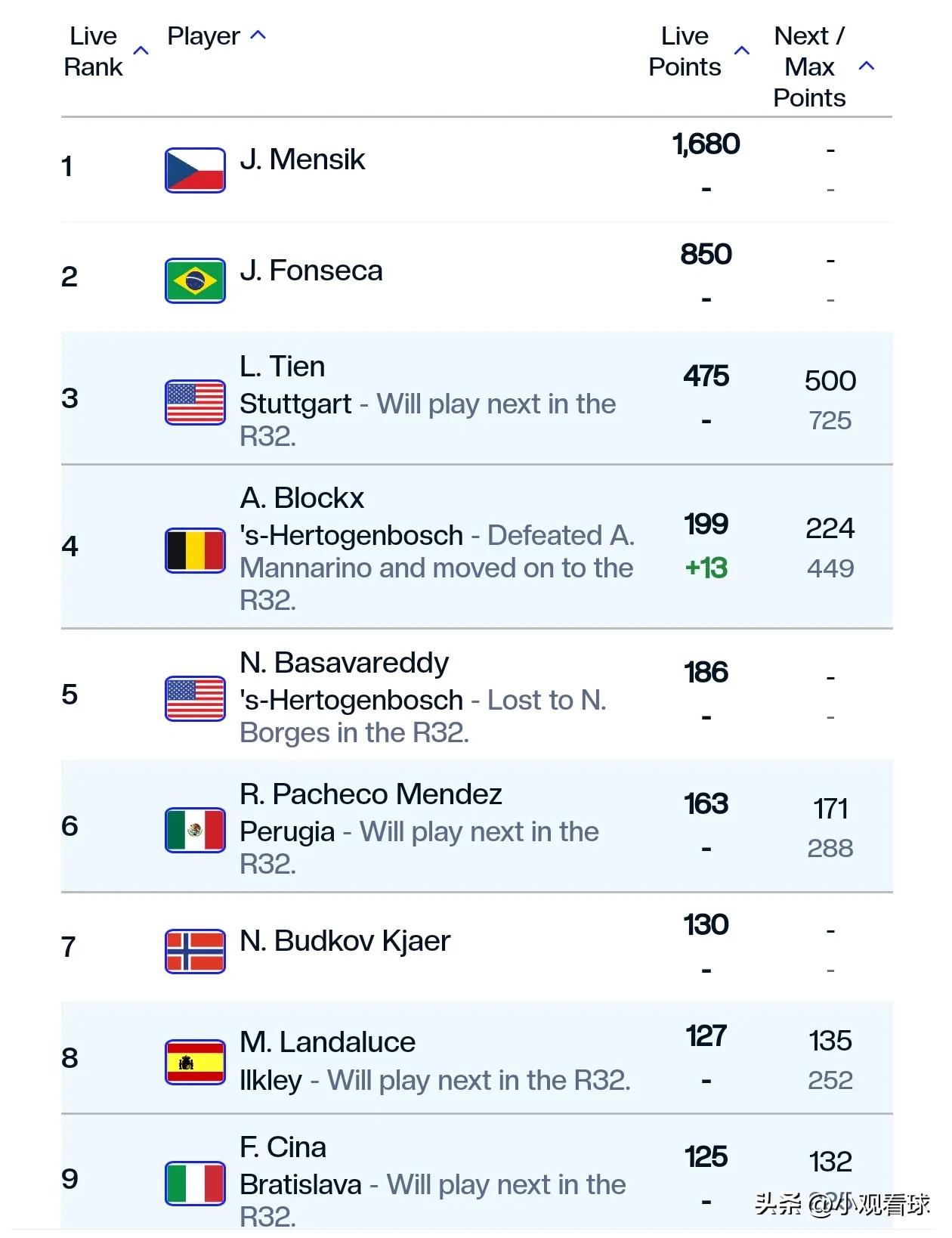The height and width of the screenshot is (1238, 952).
Task: Sort by Player column arrow
Action: 258,35
